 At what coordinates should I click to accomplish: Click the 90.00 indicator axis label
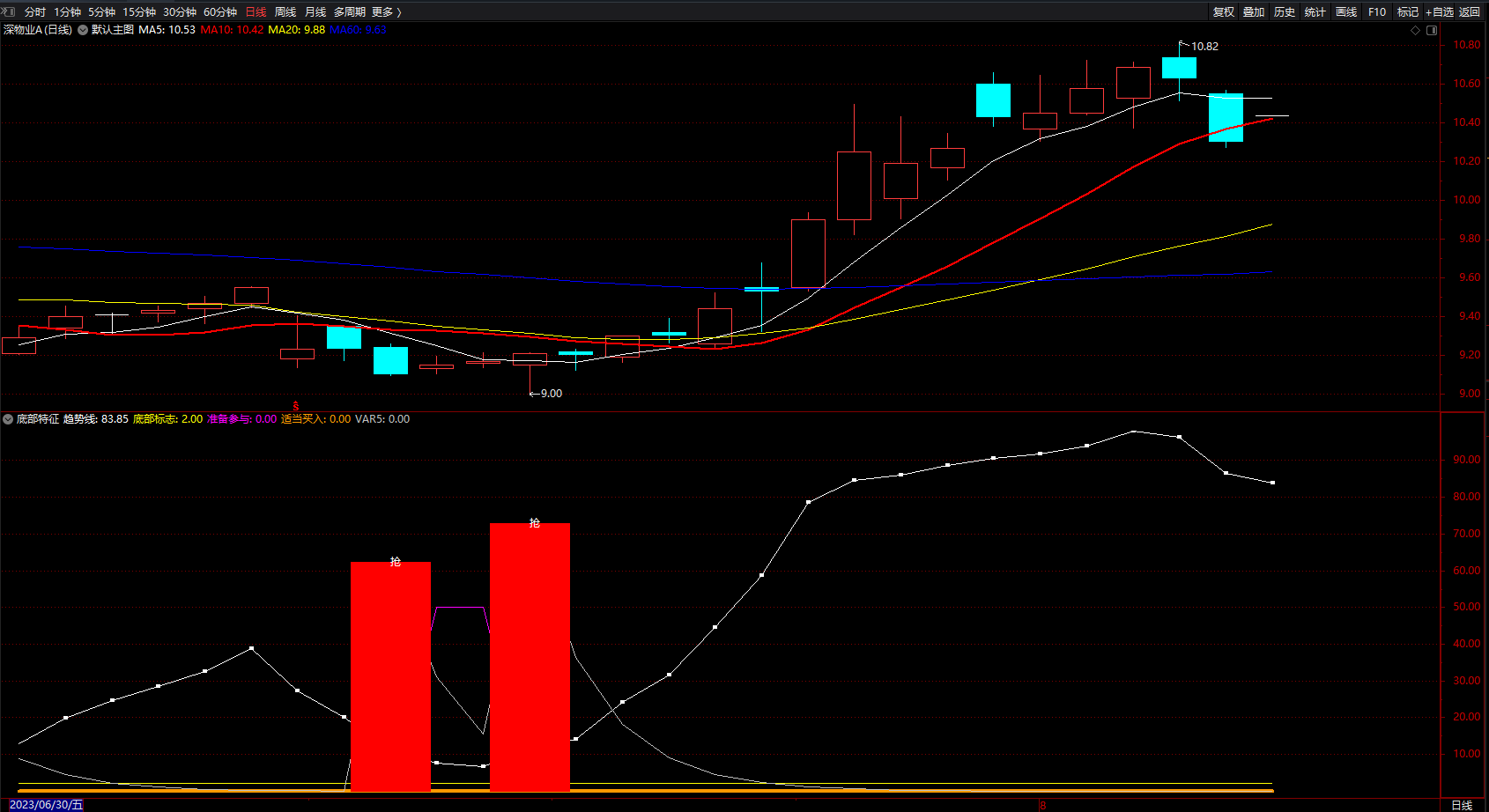pos(1467,460)
